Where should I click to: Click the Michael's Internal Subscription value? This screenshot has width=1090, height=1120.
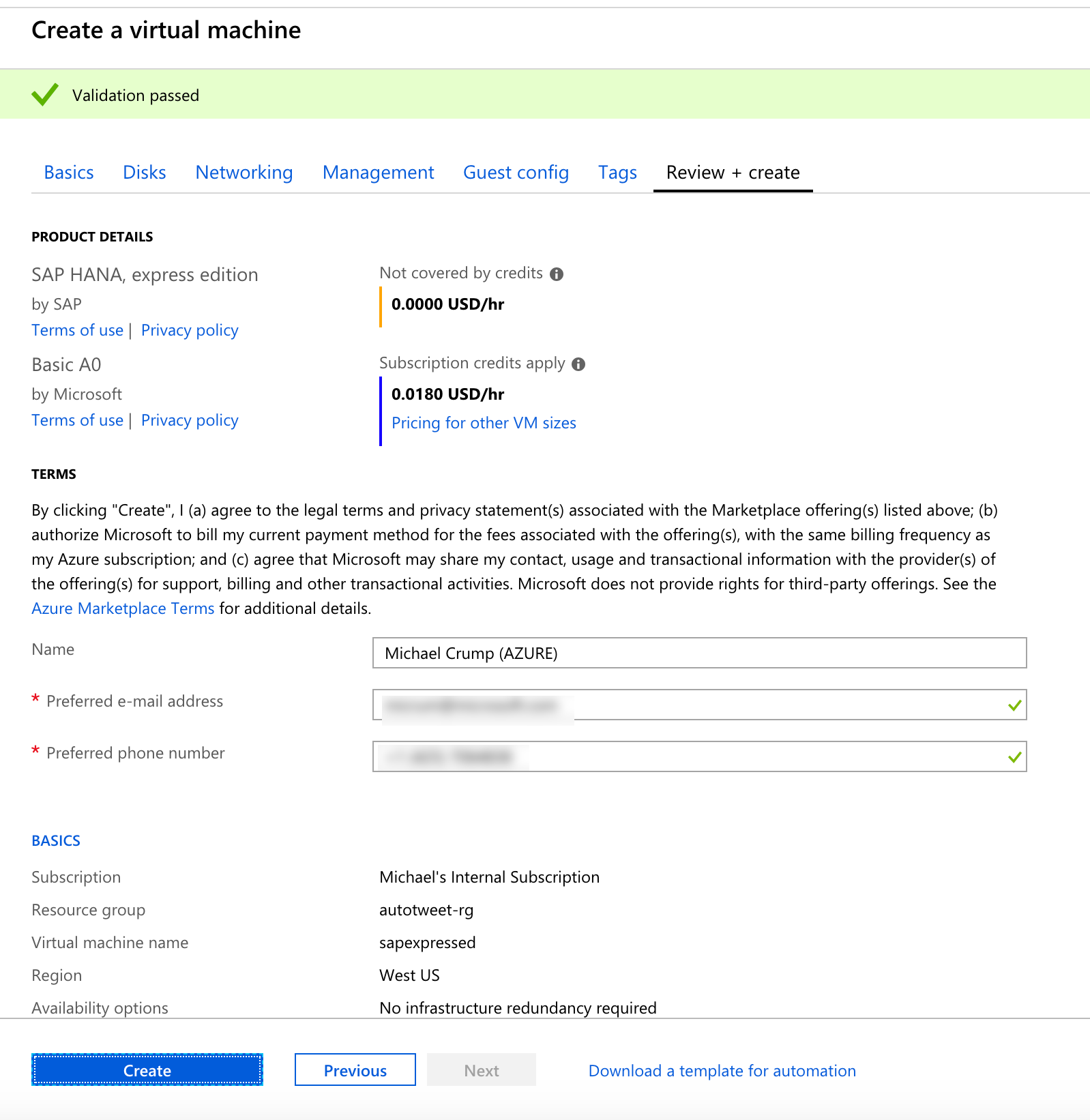(x=490, y=877)
